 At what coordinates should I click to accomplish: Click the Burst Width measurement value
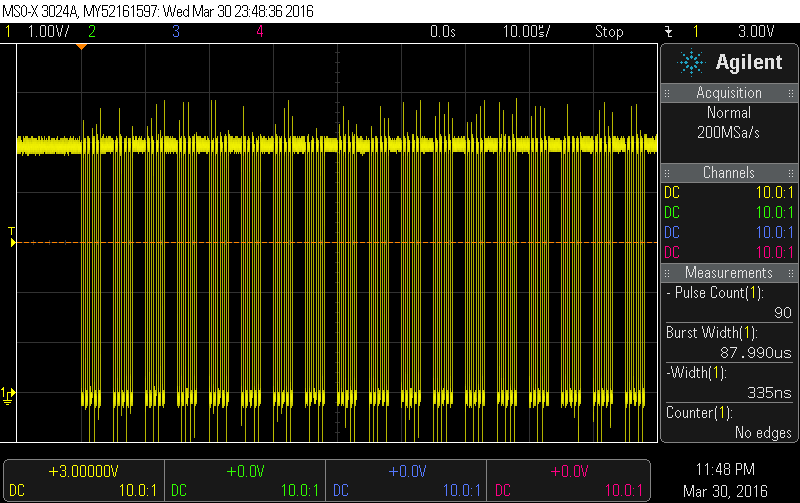coord(755,352)
